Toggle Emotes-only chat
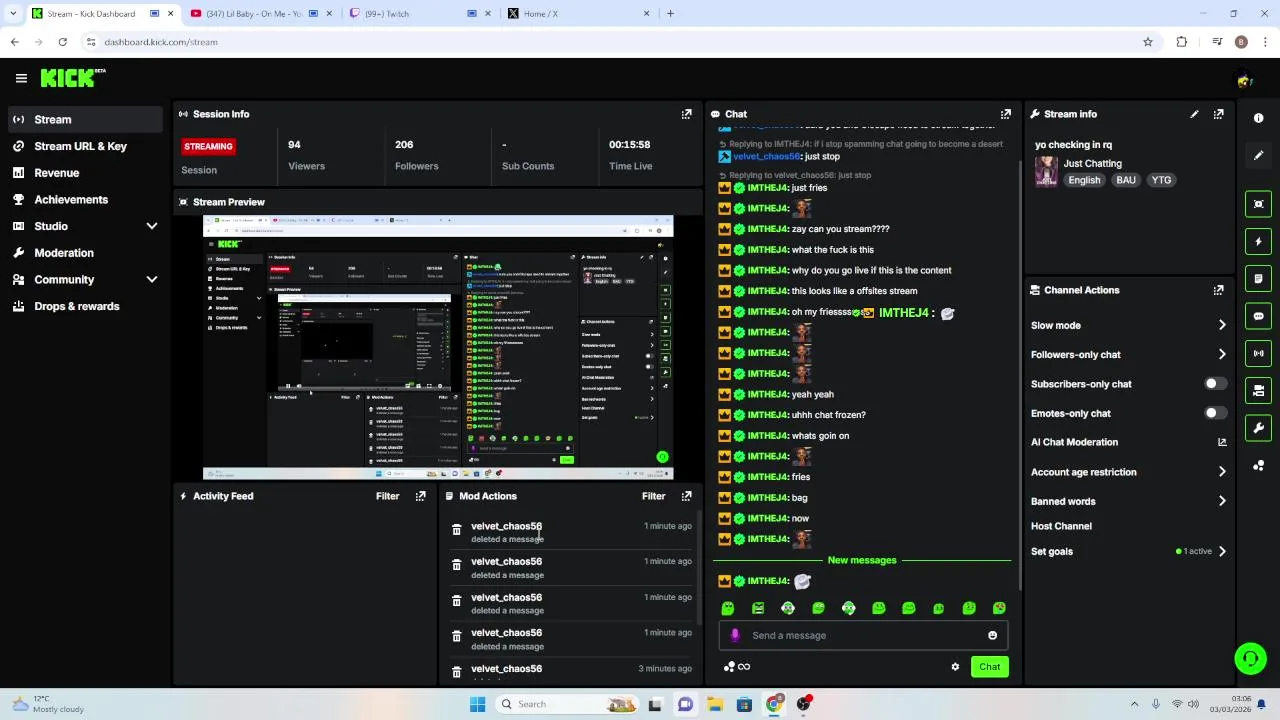The width and height of the screenshot is (1280, 720). pos(1215,413)
